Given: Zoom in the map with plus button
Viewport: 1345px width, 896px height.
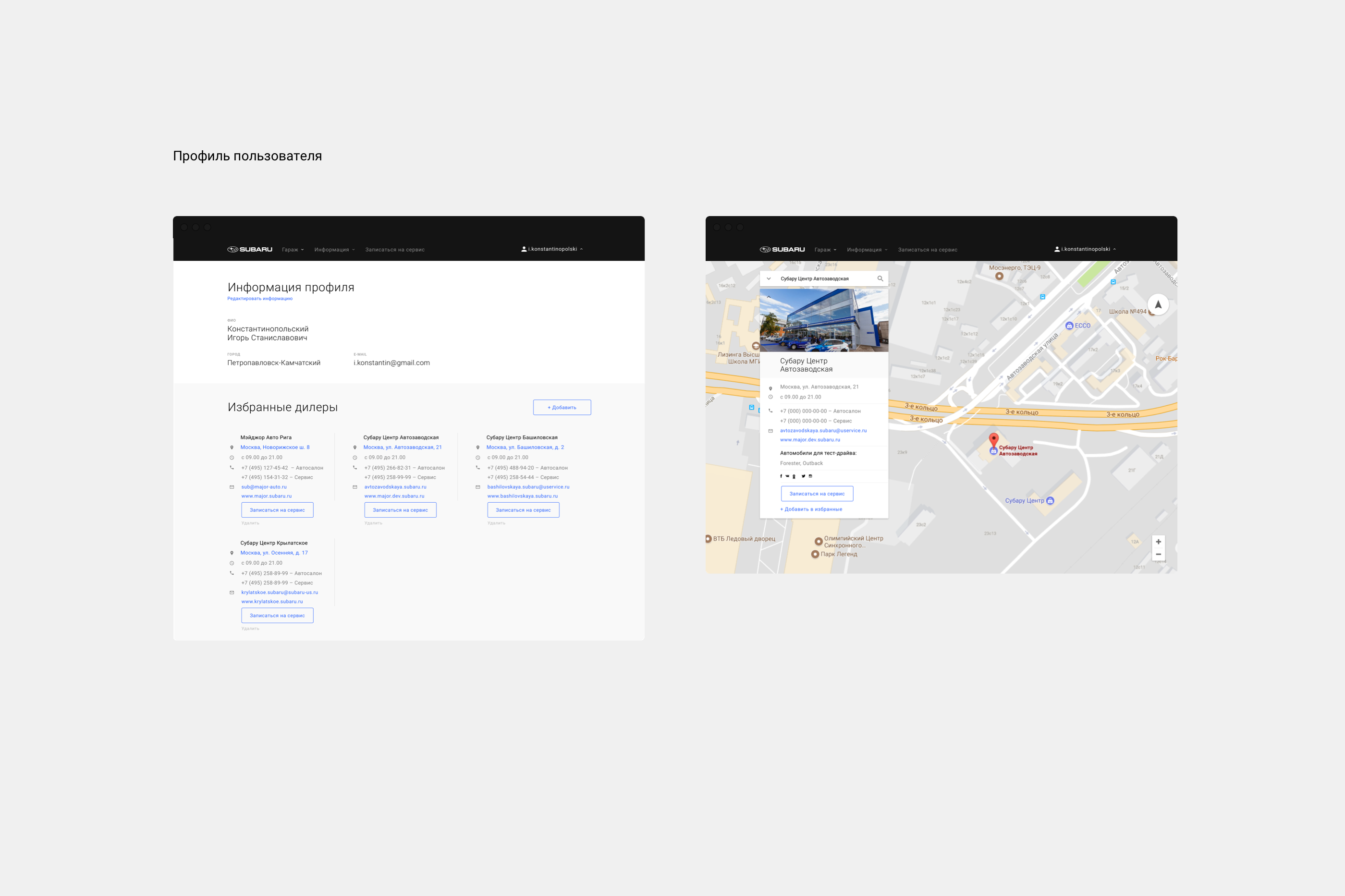Looking at the screenshot, I should pos(1158,542).
